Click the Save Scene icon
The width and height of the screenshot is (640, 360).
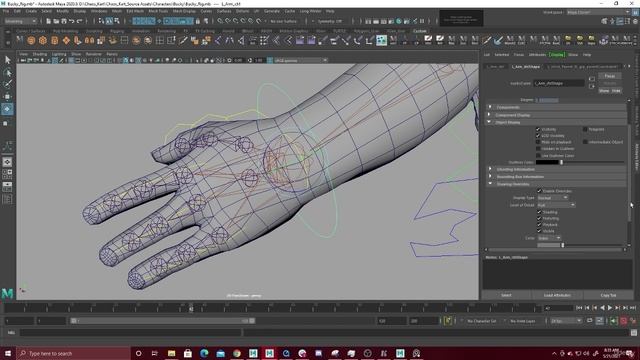[x=64, y=21]
